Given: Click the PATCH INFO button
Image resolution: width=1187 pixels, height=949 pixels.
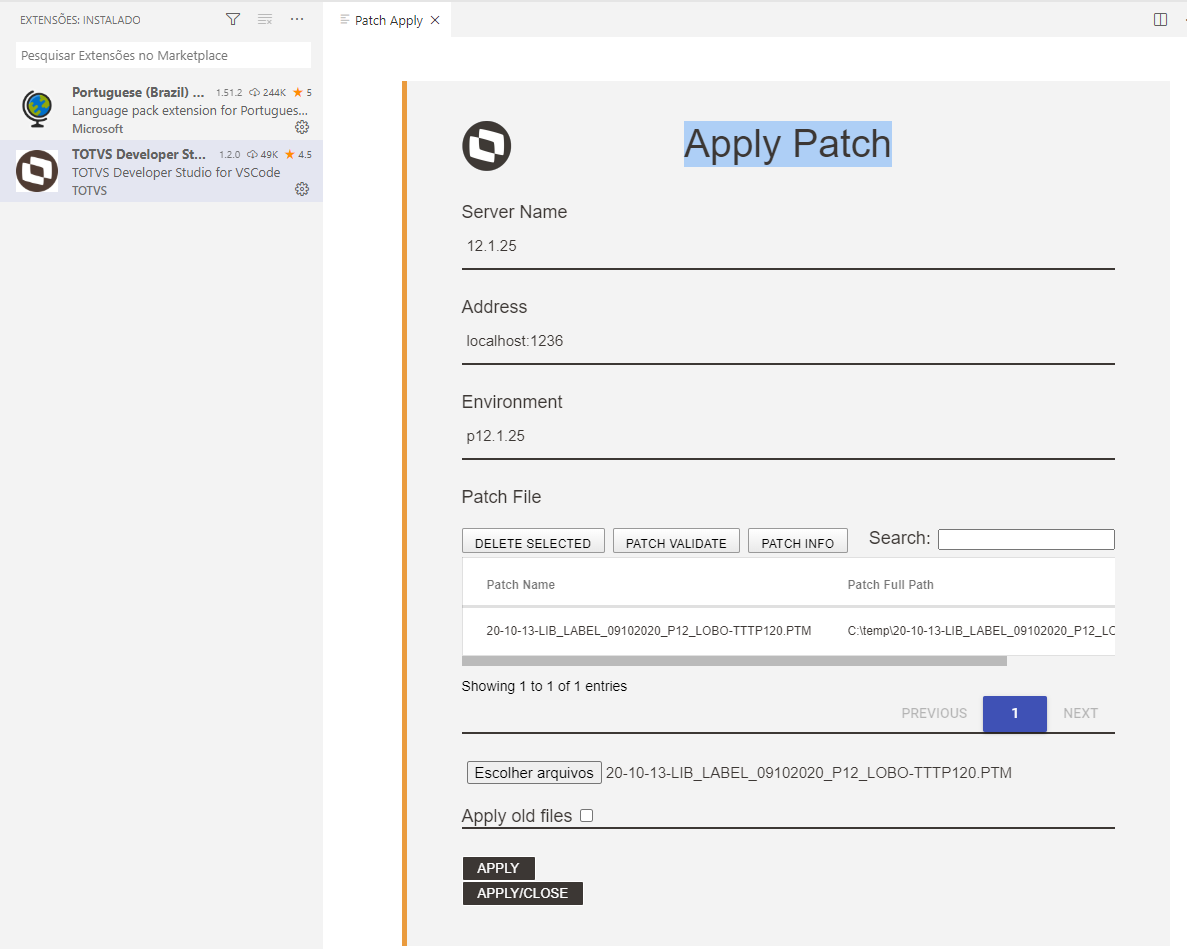Looking at the screenshot, I should click(x=798, y=542).
